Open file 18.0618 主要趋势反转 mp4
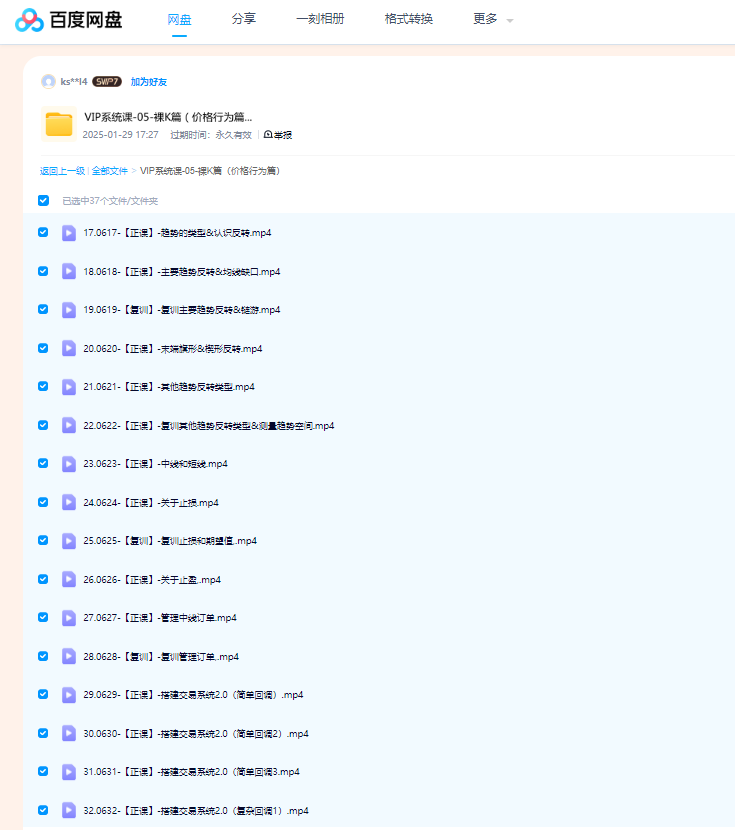The width and height of the screenshot is (735, 830). pyautogui.click(x=182, y=272)
